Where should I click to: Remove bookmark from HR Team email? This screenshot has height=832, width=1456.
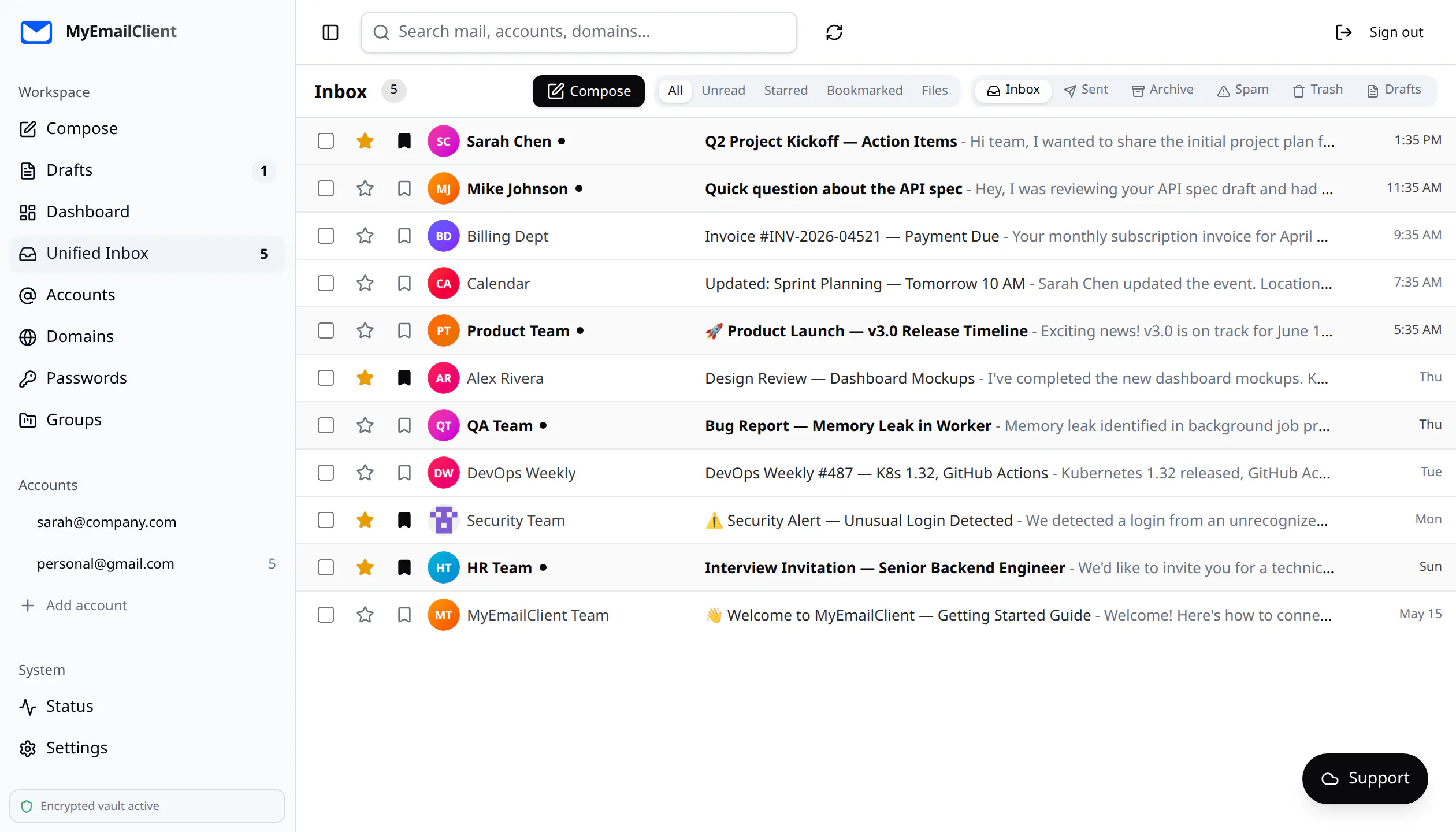(x=404, y=567)
